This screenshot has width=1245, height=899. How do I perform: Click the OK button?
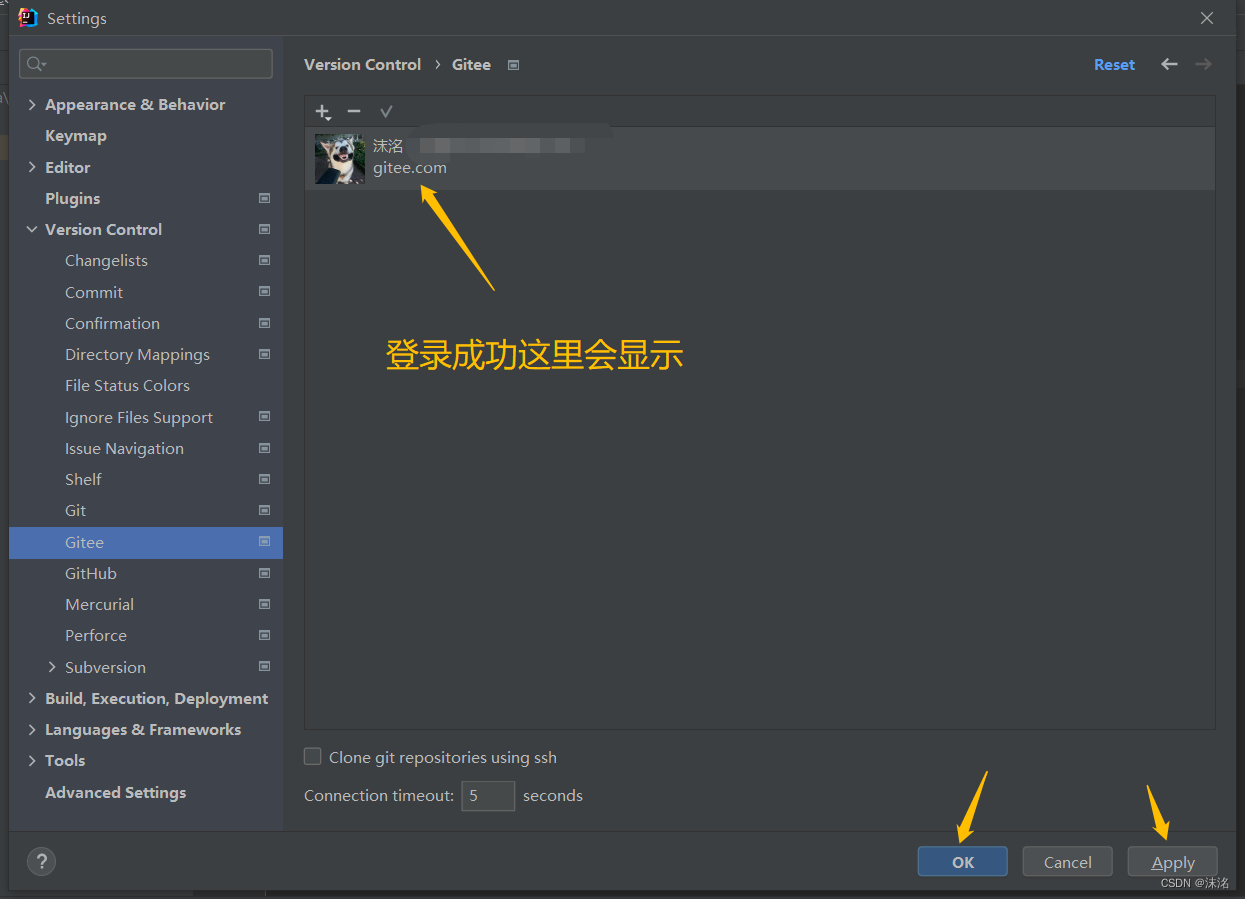962,861
